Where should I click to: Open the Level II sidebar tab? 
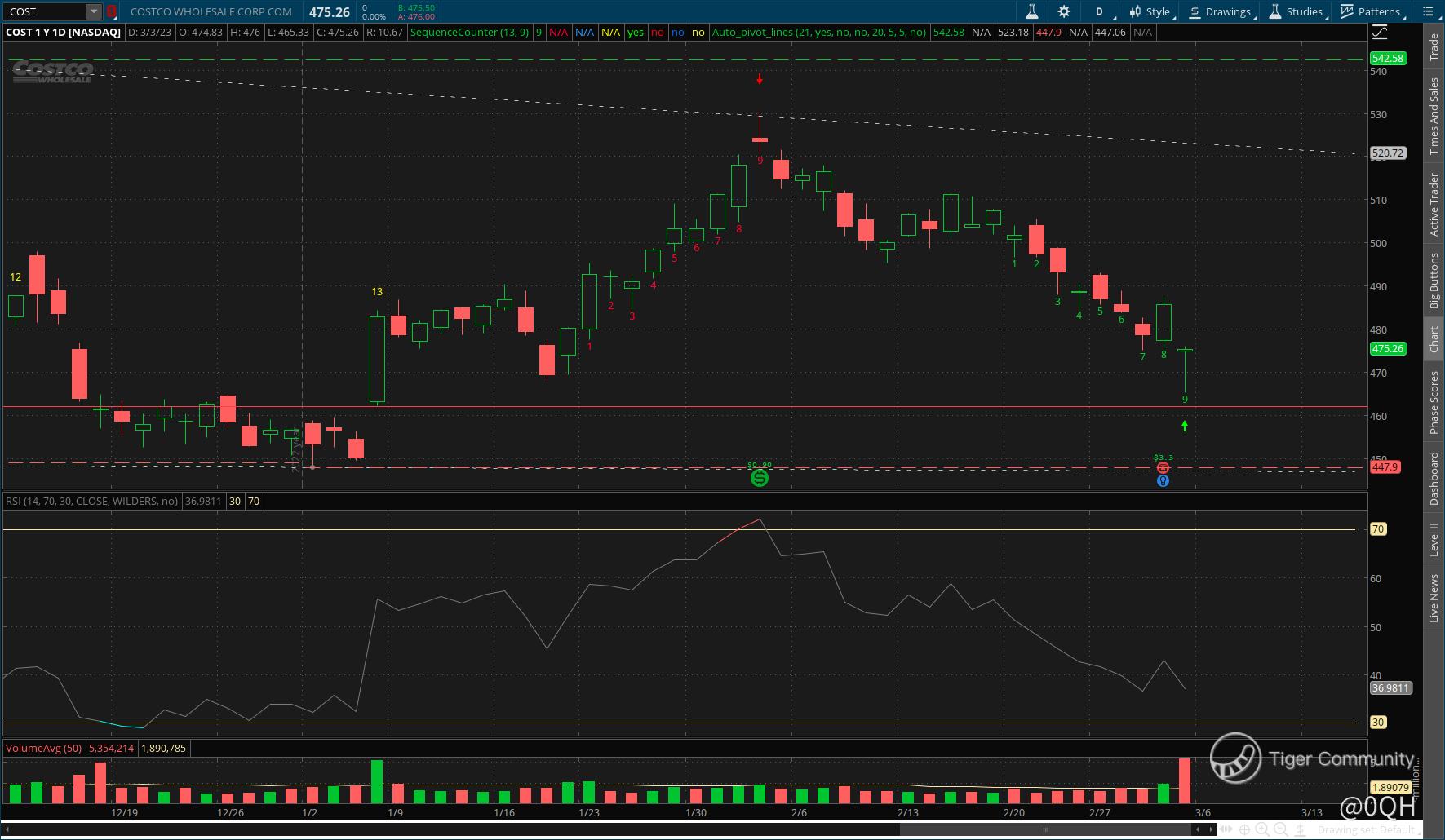click(1434, 540)
